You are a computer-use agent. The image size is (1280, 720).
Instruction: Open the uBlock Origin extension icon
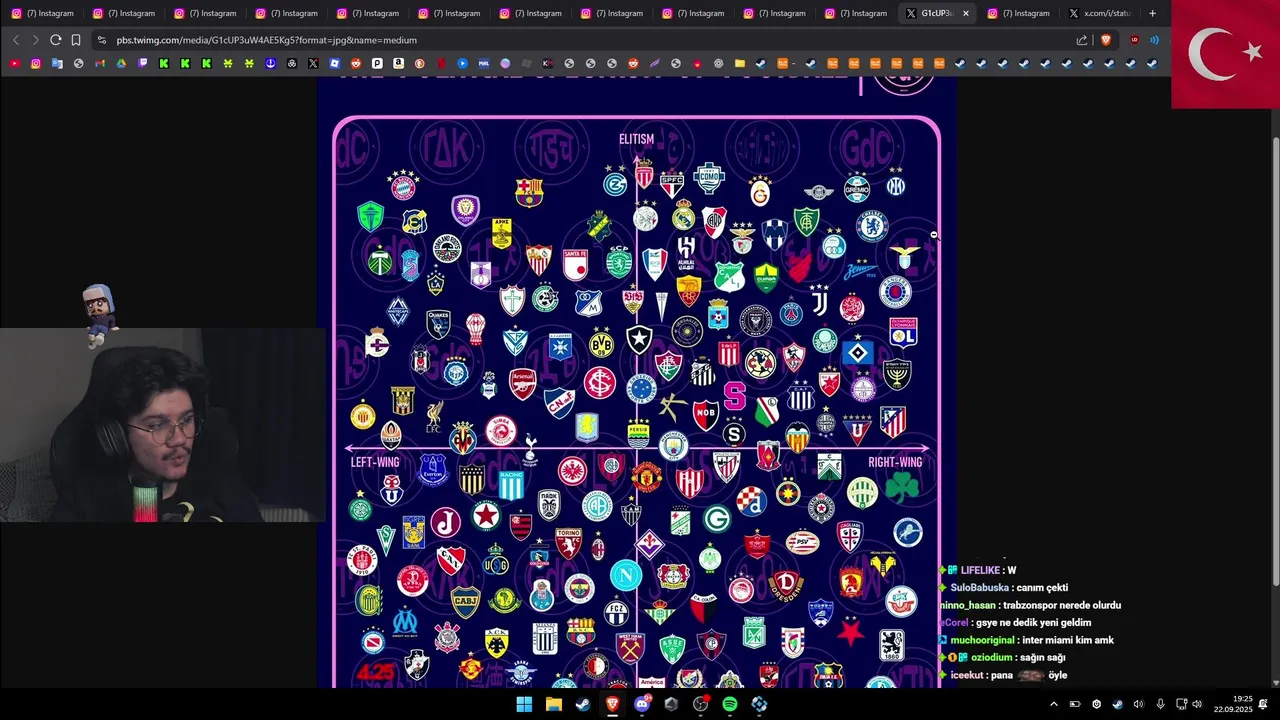pos(1134,40)
